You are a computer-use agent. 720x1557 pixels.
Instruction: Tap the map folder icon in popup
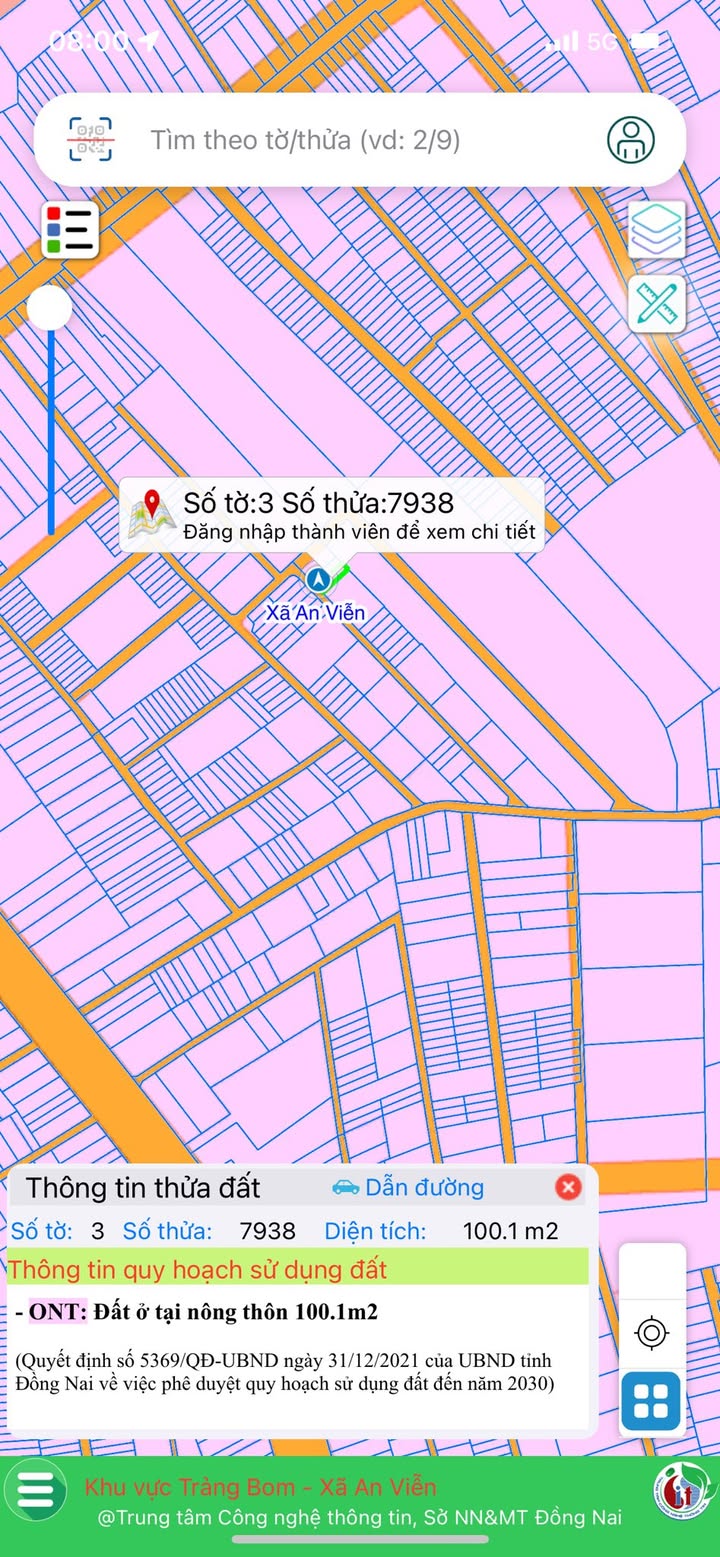click(x=152, y=514)
